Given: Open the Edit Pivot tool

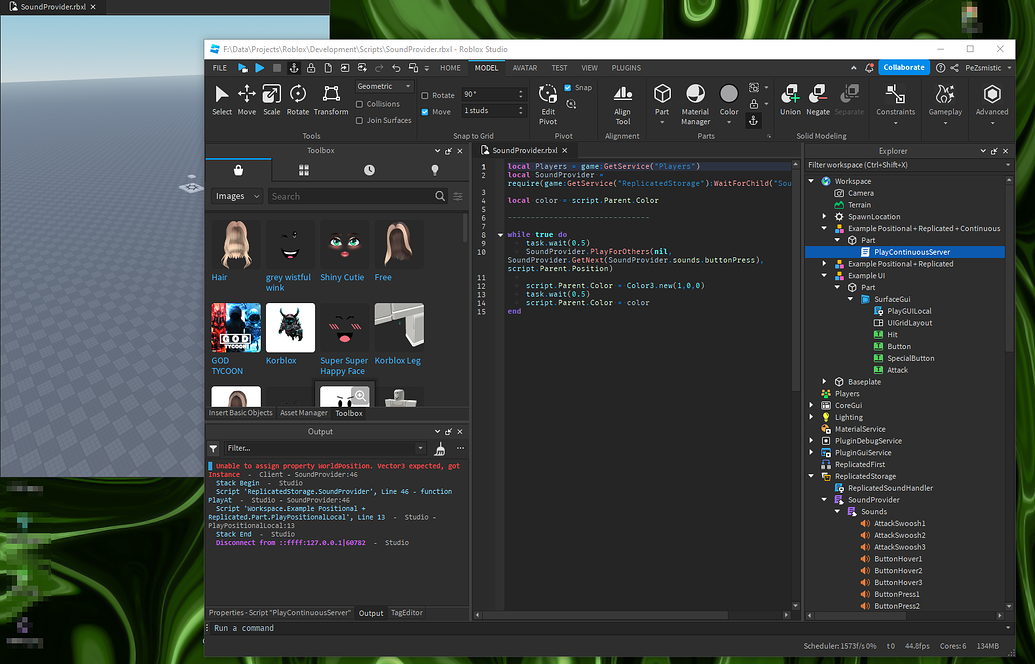Looking at the screenshot, I should (548, 104).
